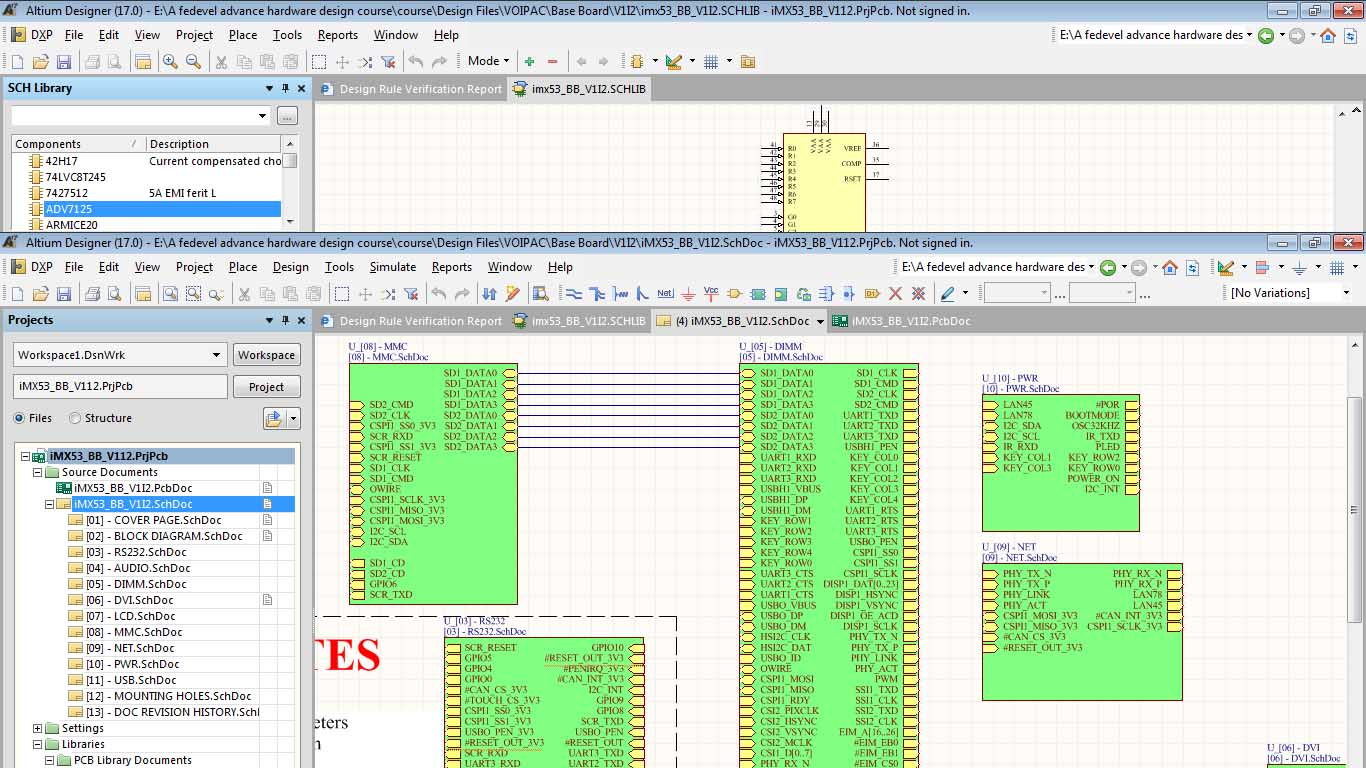1366x768 pixels.
Task: Click the Place Net Label icon
Action: [665, 294]
